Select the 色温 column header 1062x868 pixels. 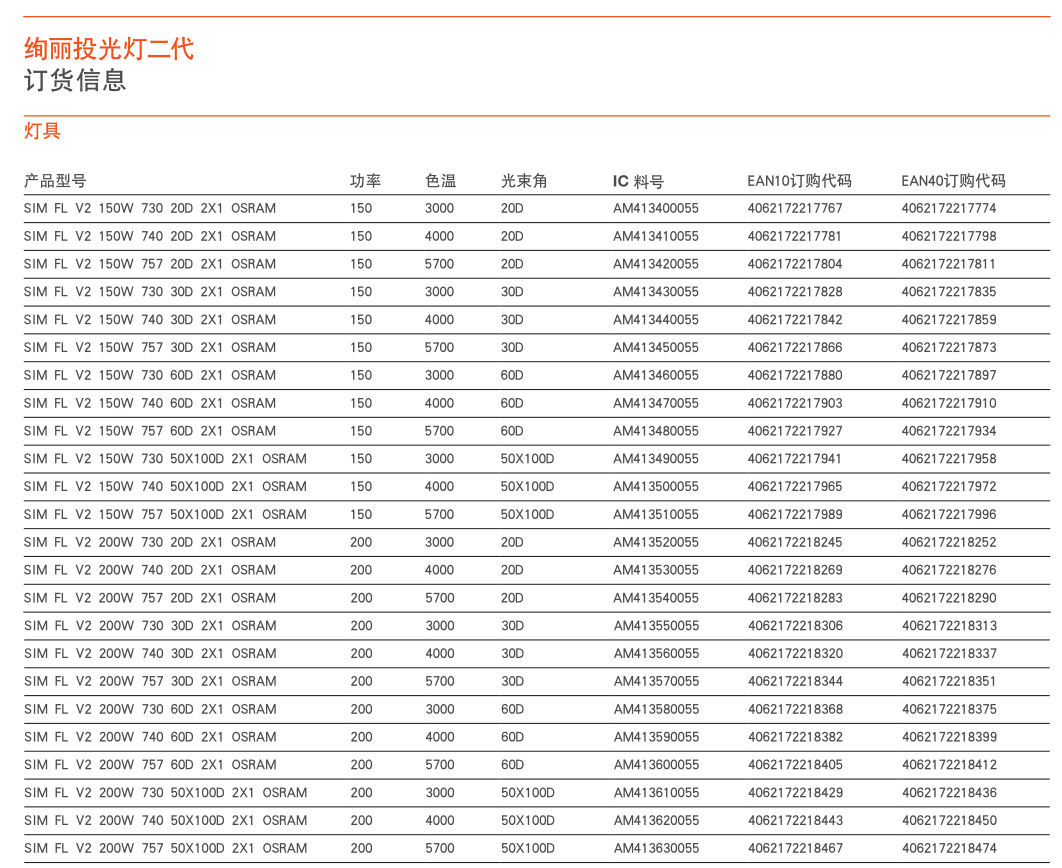[x=440, y=181]
